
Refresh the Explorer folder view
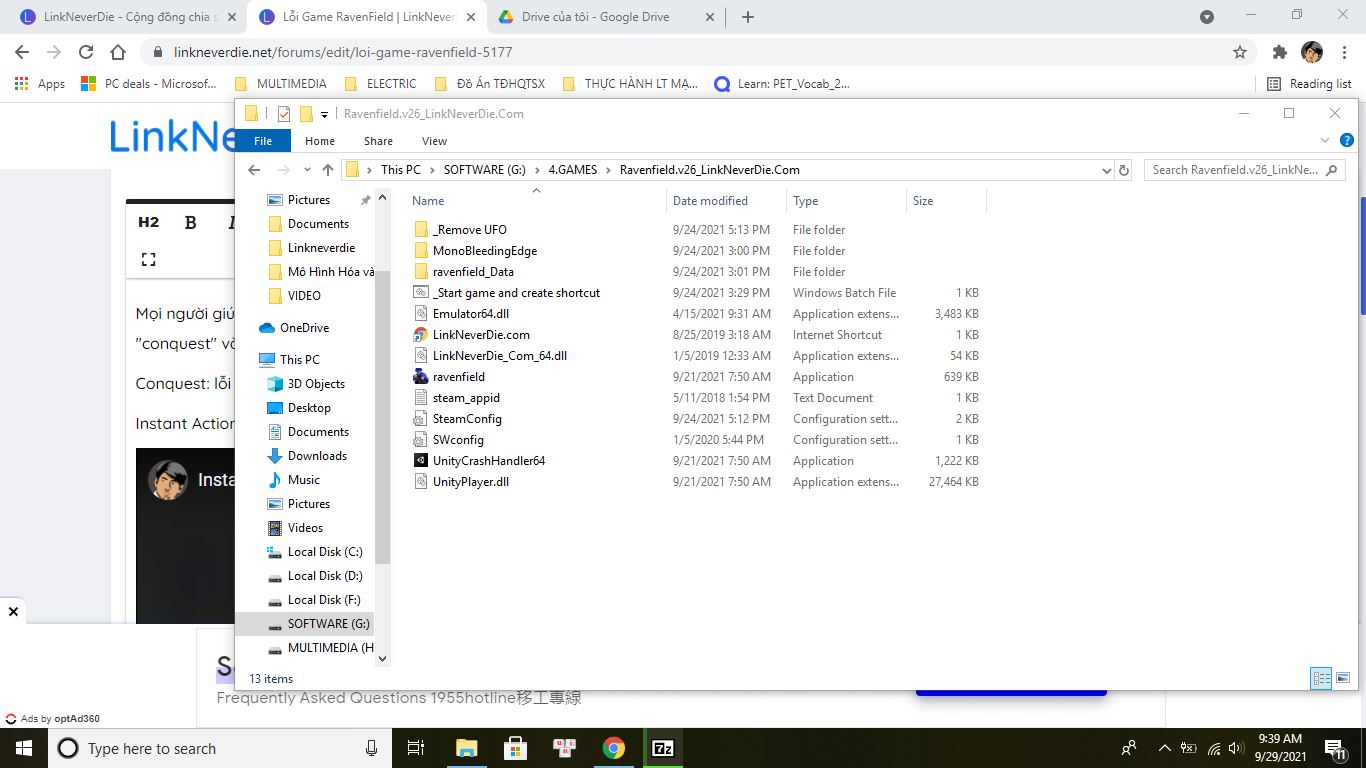1124,170
